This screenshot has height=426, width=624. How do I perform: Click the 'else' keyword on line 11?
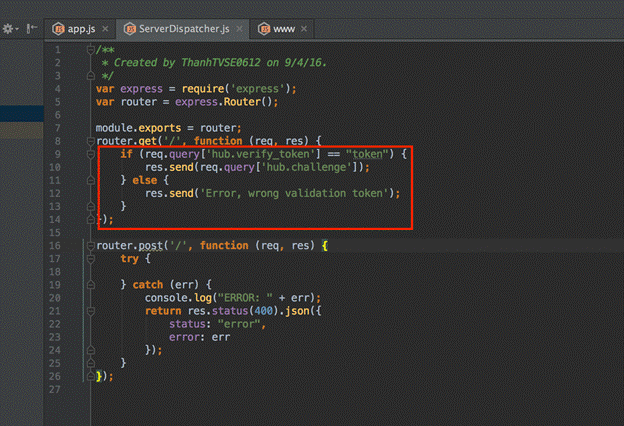point(145,180)
